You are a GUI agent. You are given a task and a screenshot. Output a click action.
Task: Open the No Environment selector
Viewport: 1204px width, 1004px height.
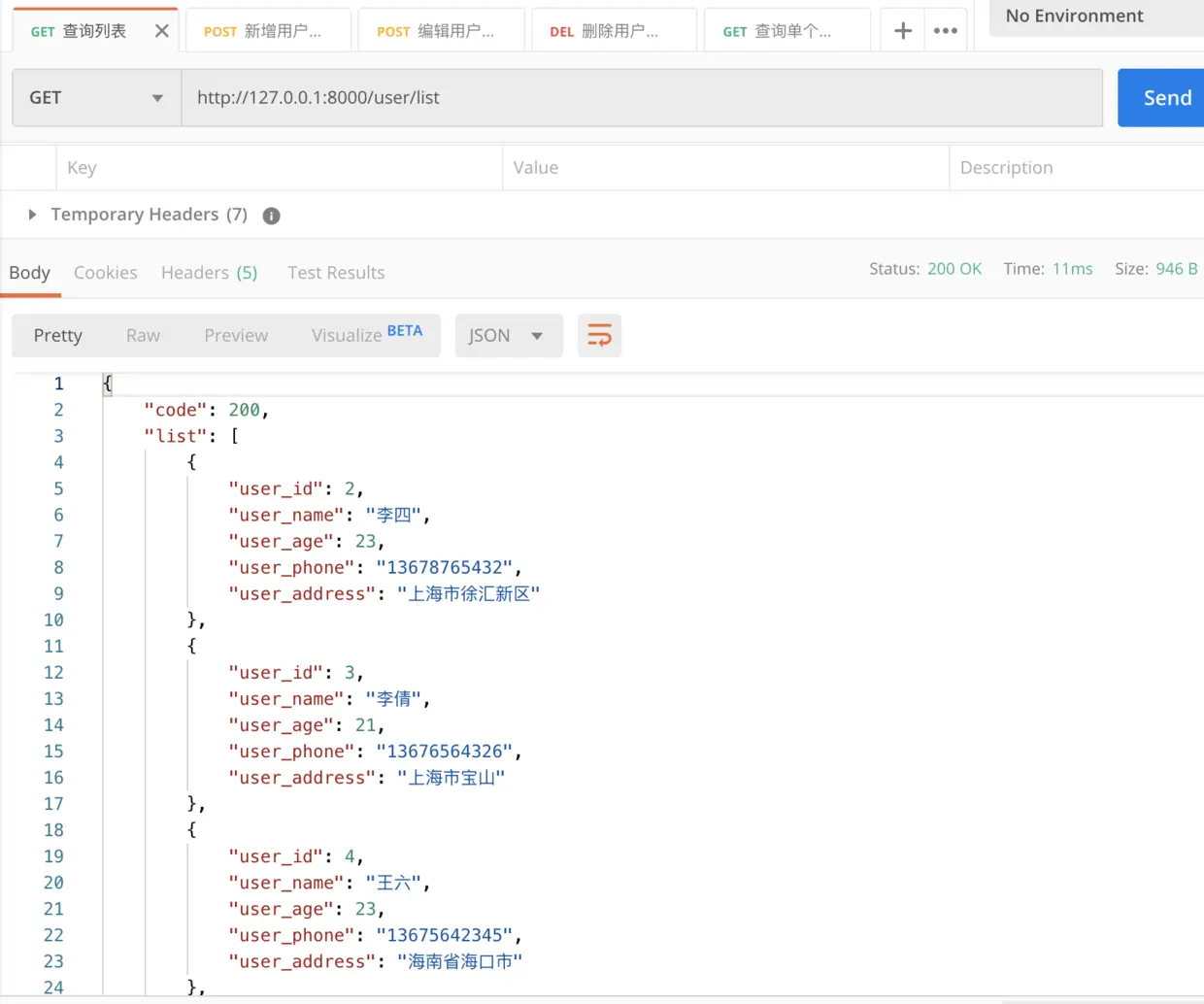[x=1096, y=17]
